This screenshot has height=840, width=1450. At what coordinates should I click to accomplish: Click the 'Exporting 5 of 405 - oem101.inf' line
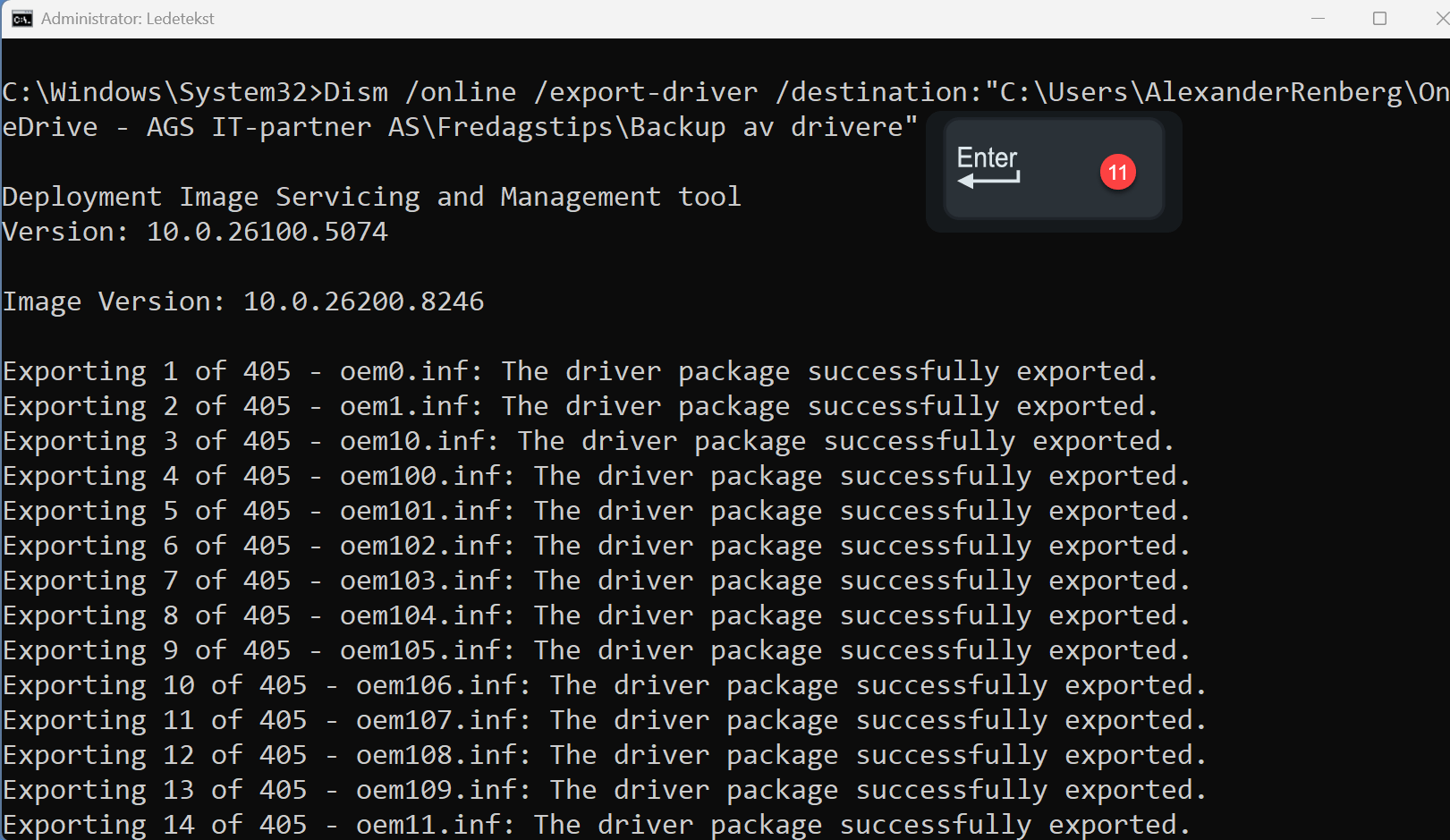point(597,511)
